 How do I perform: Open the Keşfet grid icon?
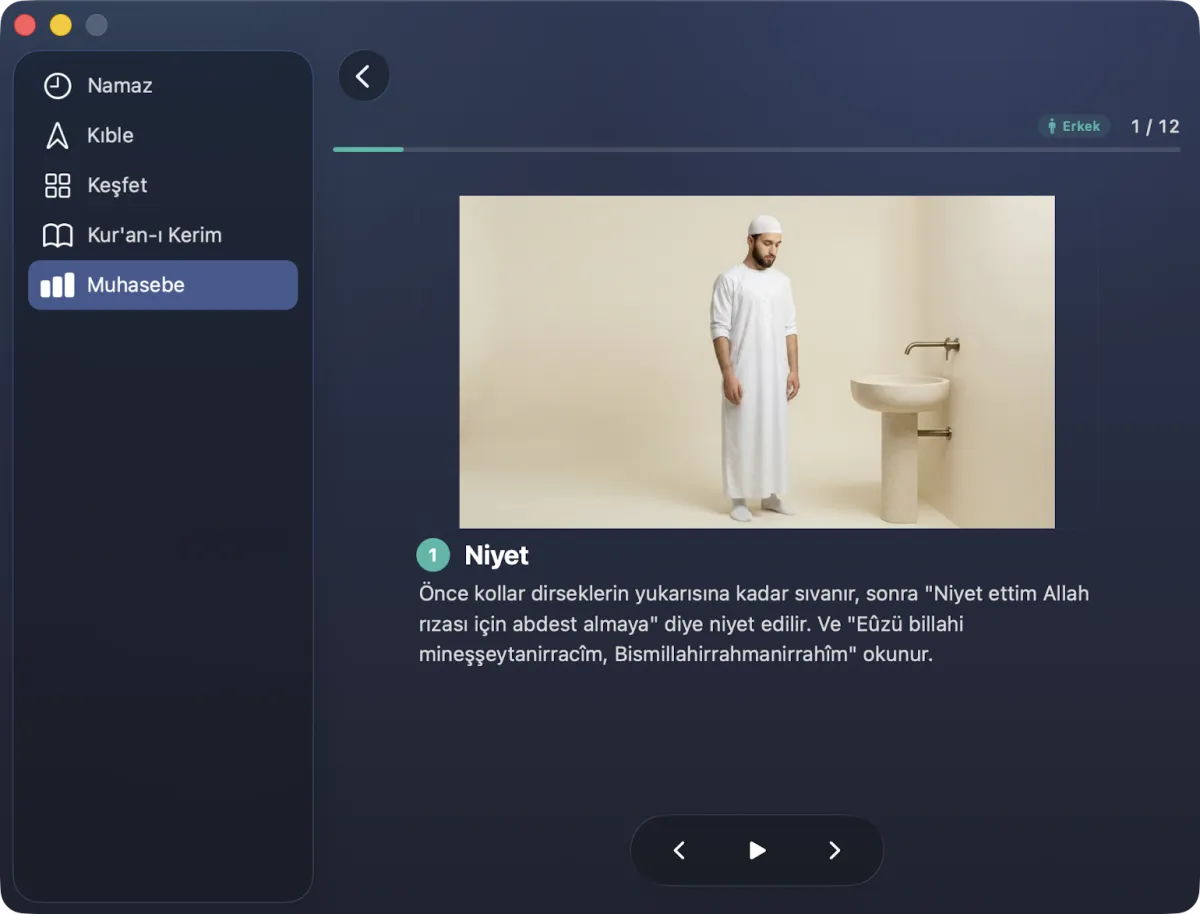click(x=58, y=186)
